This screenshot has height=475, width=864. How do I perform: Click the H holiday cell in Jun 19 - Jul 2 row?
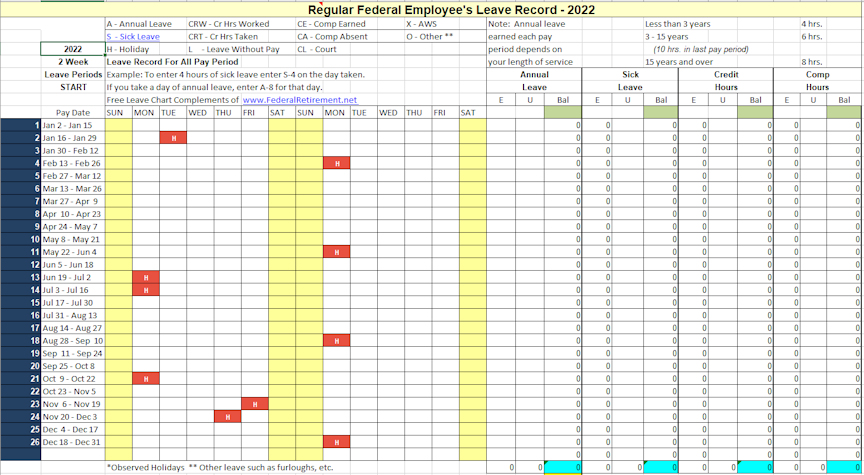pyautogui.click(x=146, y=277)
